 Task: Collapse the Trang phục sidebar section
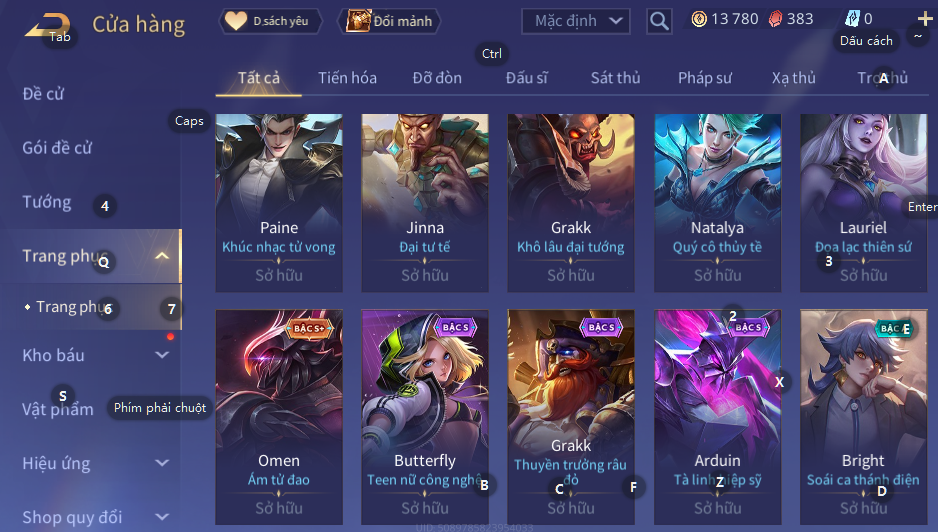(x=162, y=256)
